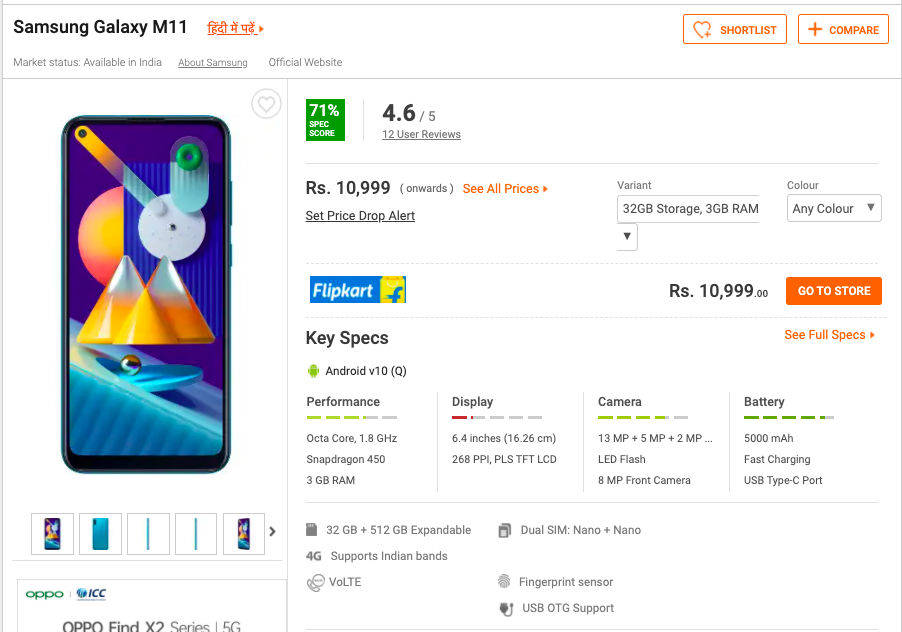Add phone to shortlist
The height and width of the screenshot is (632, 902).
coord(735,29)
